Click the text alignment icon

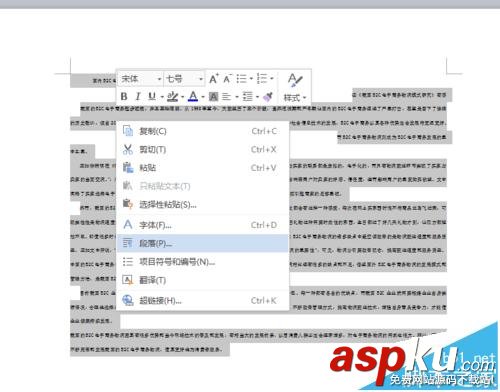point(226,97)
